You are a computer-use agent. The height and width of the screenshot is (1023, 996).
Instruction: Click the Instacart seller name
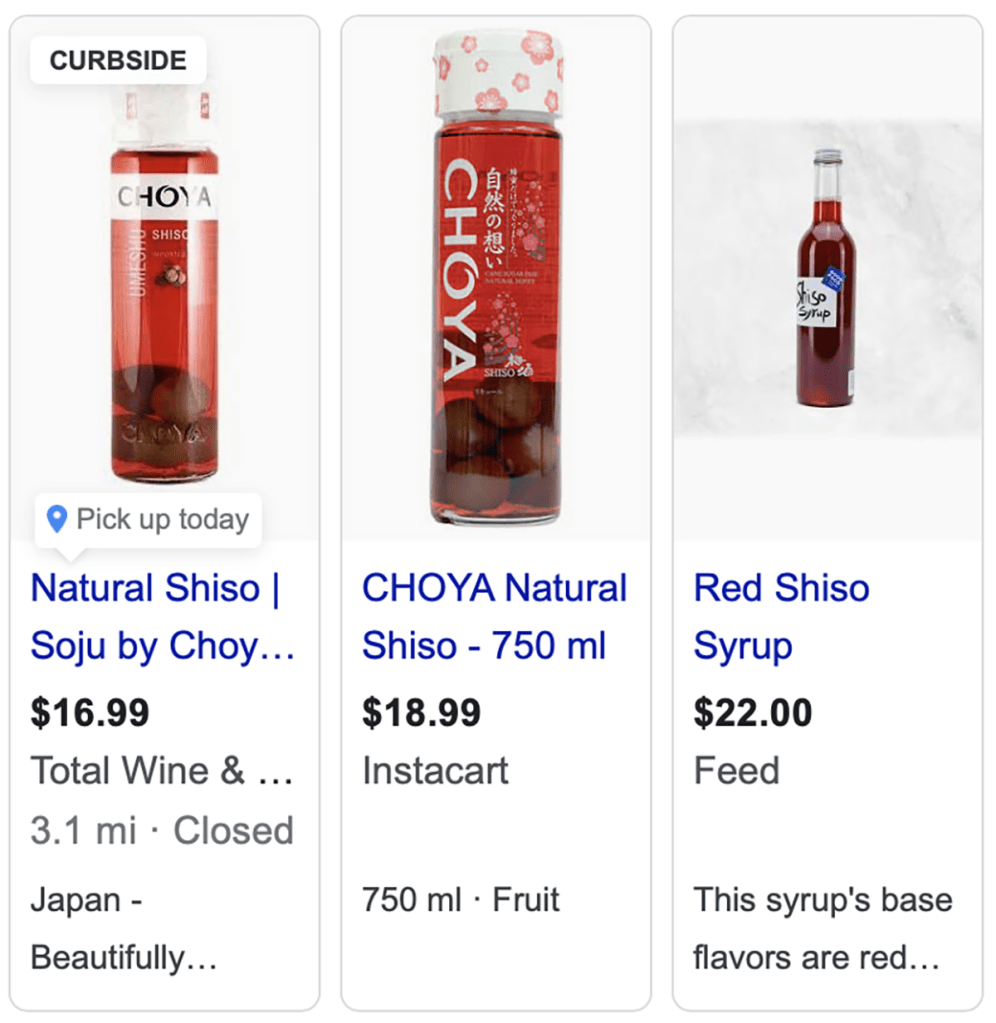tap(435, 771)
